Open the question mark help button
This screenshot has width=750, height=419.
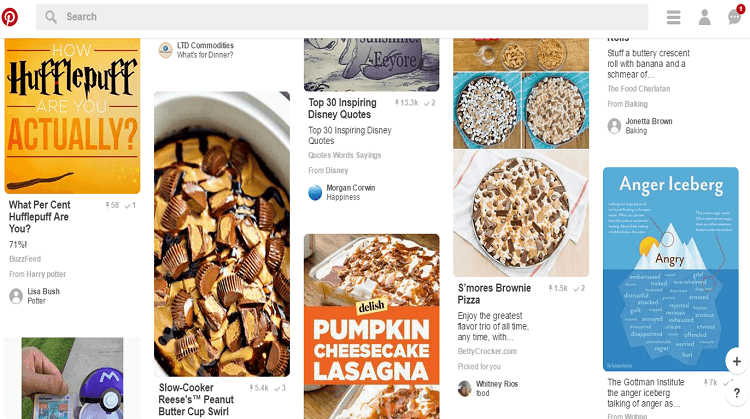[x=737, y=393]
